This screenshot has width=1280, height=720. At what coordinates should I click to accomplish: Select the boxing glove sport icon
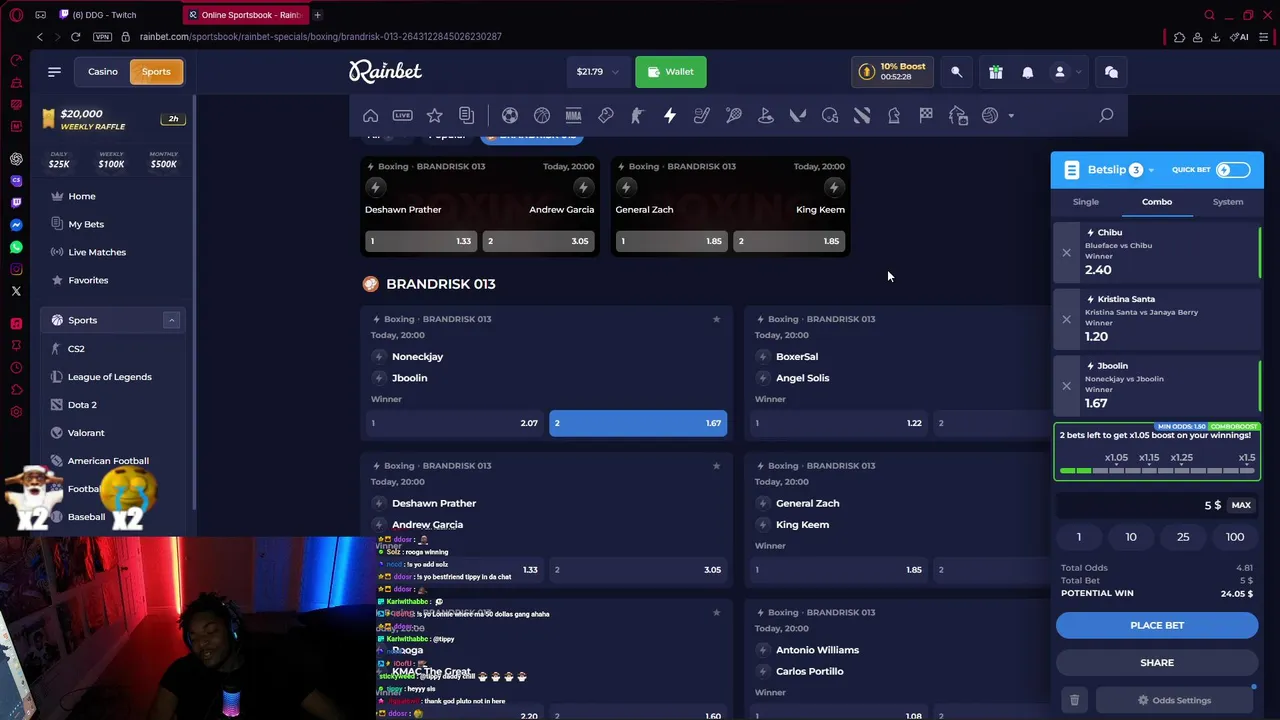coord(606,116)
